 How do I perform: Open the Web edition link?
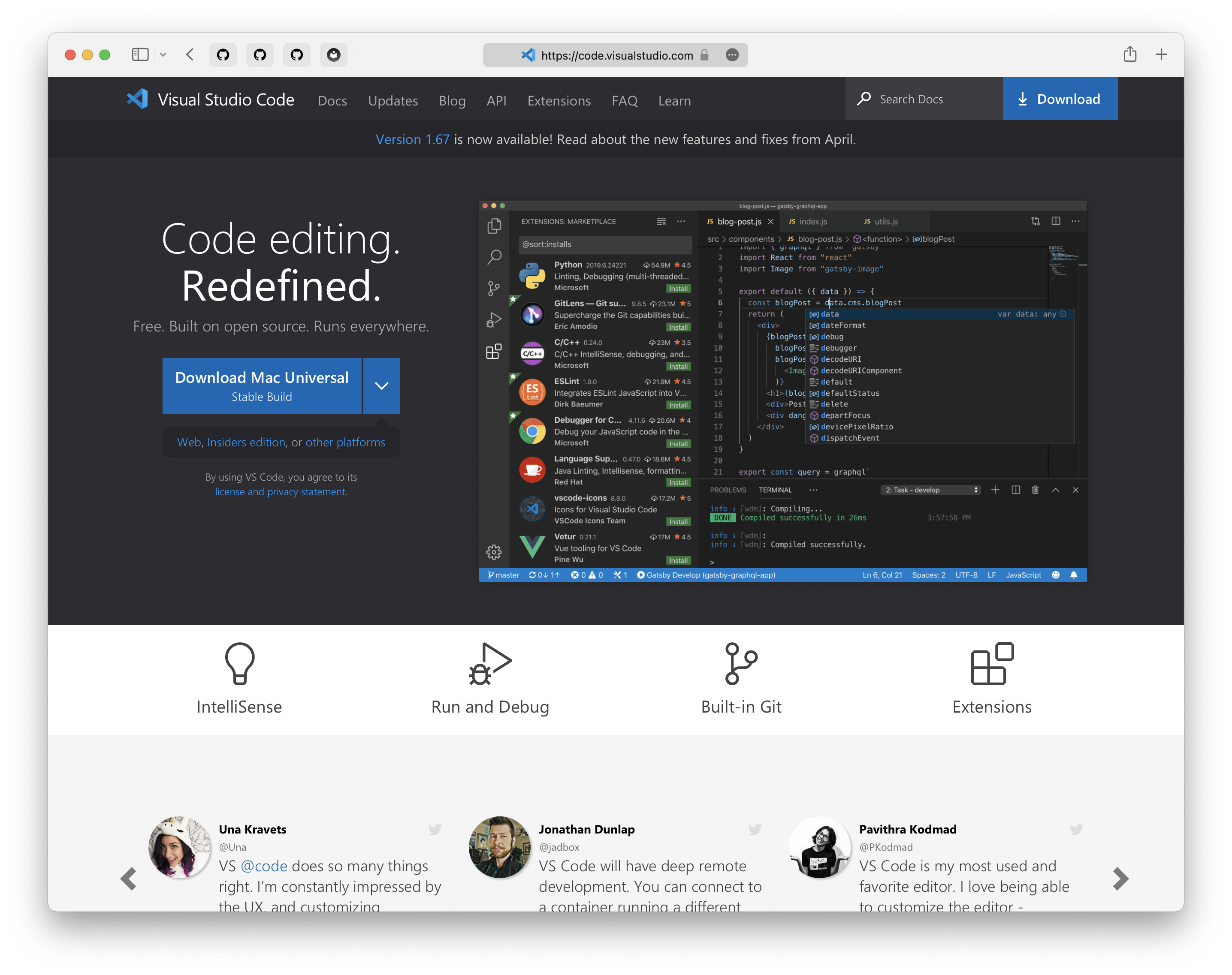coord(189,442)
